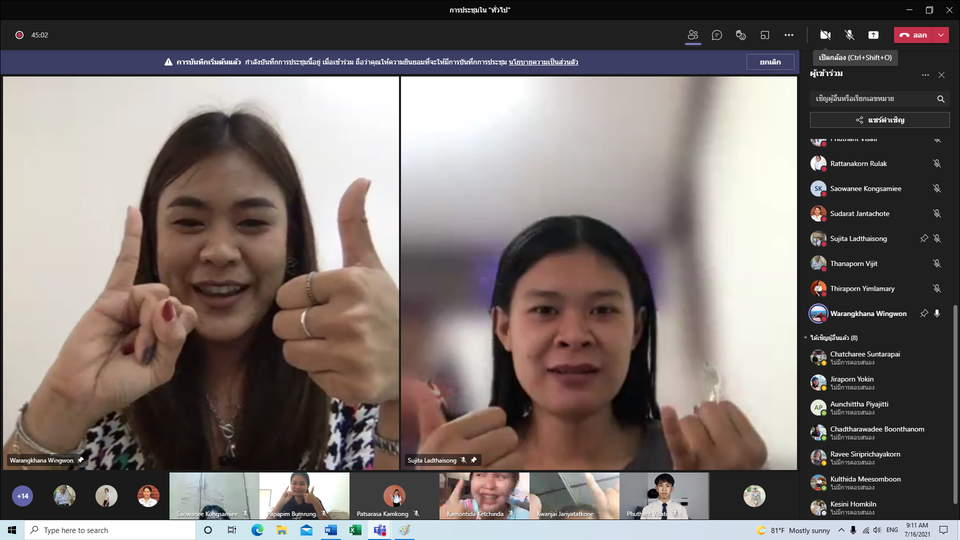Viewport: 960px width, 540px height.
Task: Click muted mic icon for Saowanee Kongsamiee
Action: click(937, 189)
